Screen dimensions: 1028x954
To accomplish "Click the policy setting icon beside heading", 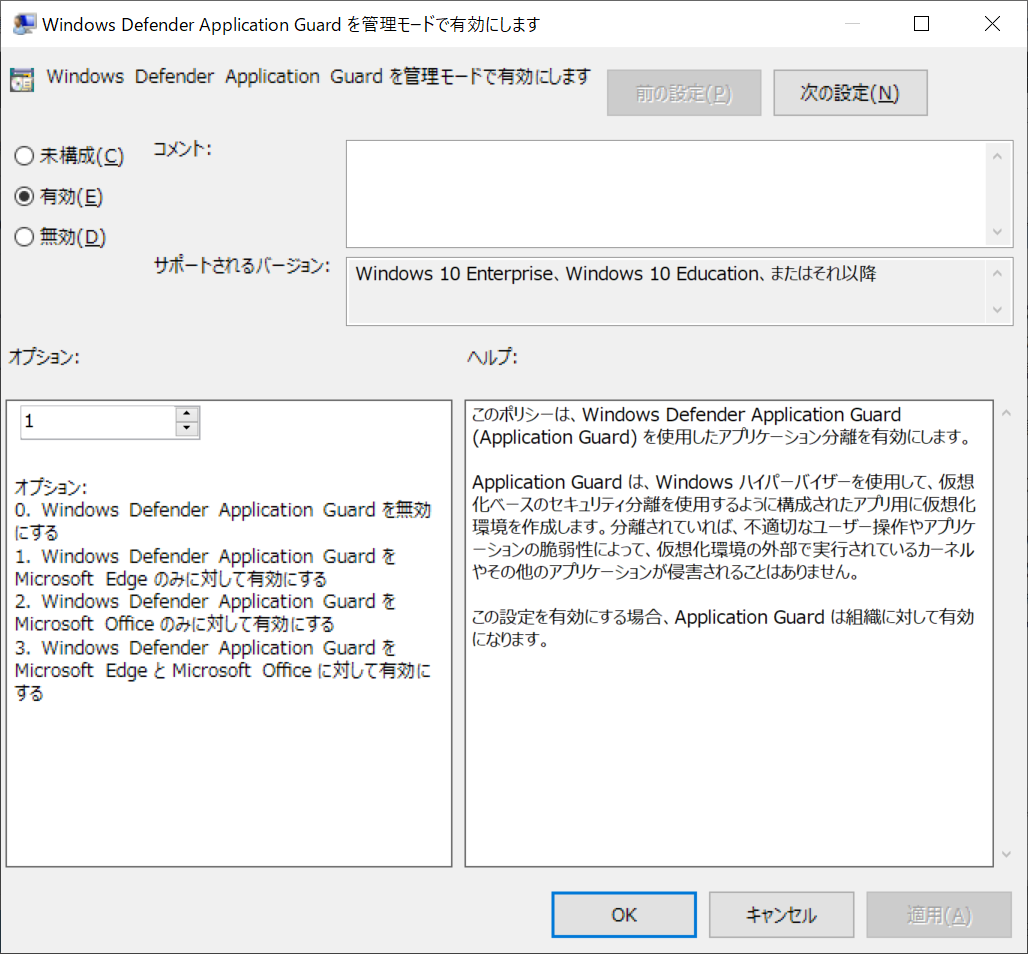I will [x=22, y=80].
